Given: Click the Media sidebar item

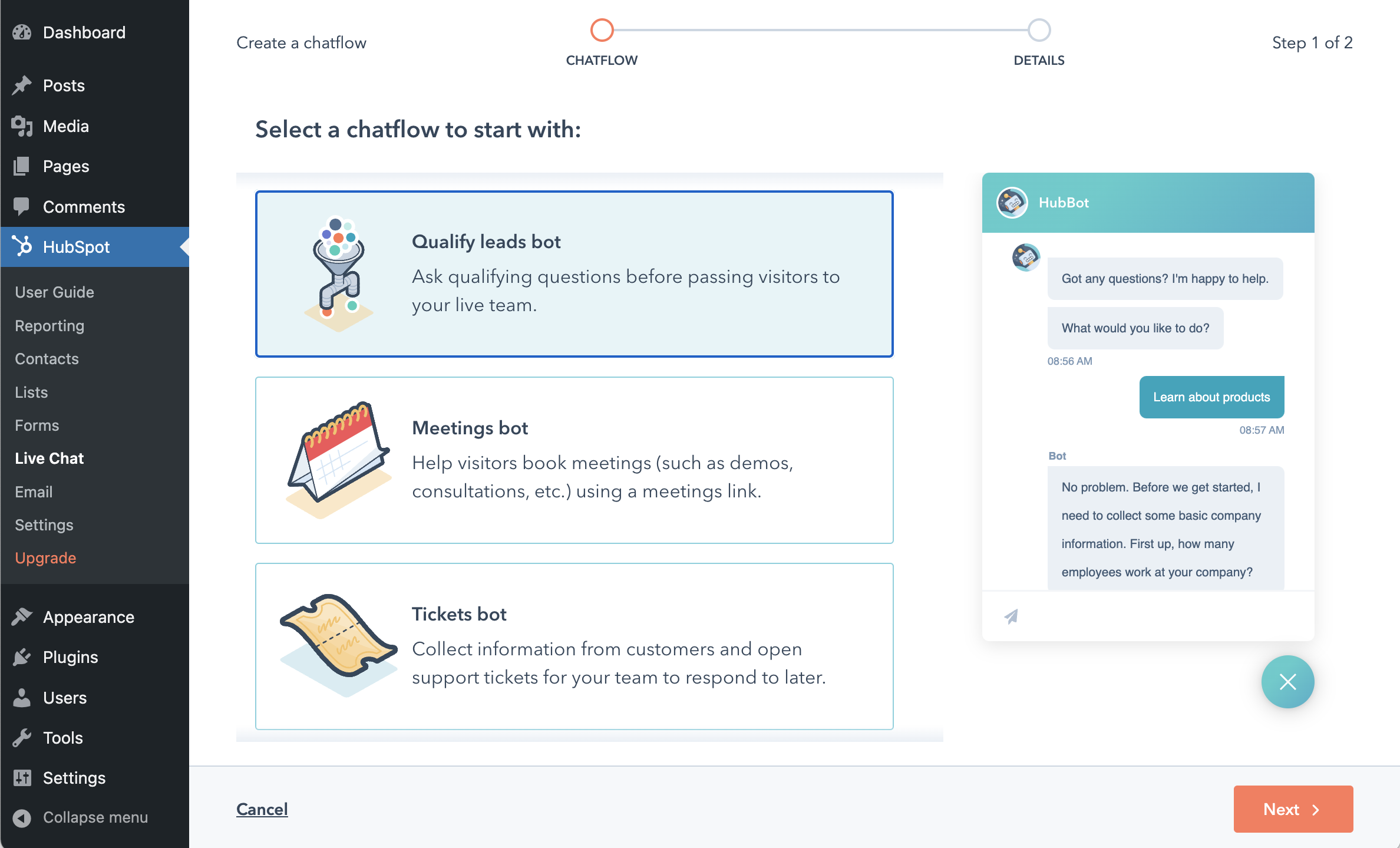Looking at the screenshot, I should 65,126.
